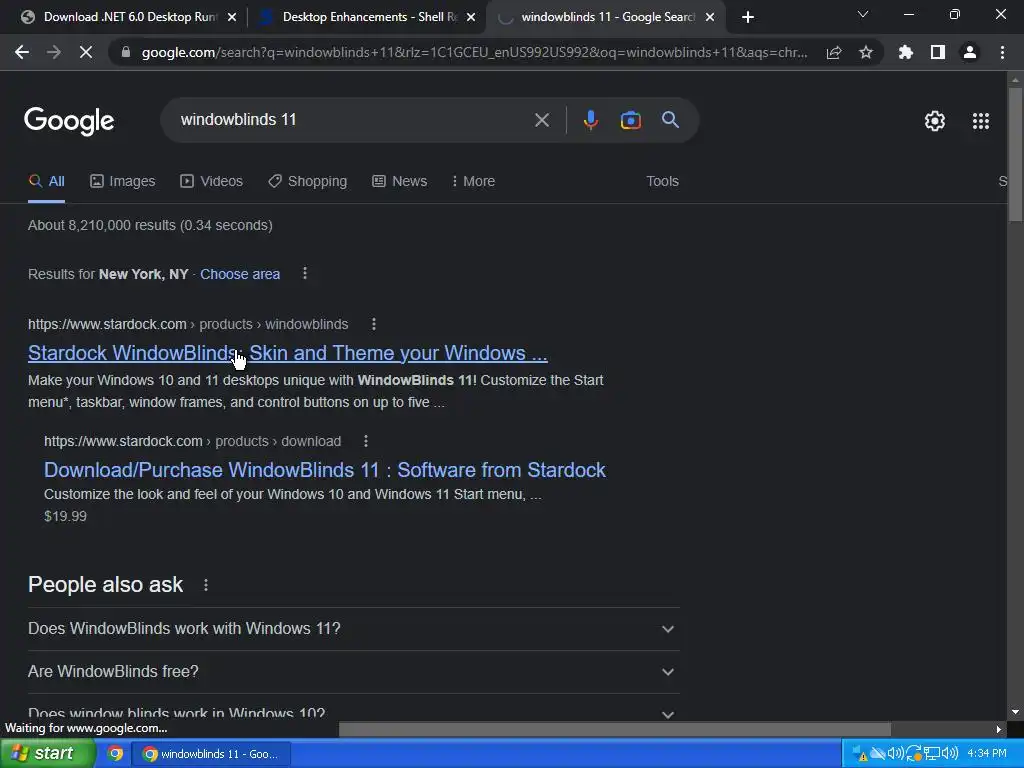Click the address bar URL

[x=474, y=52]
